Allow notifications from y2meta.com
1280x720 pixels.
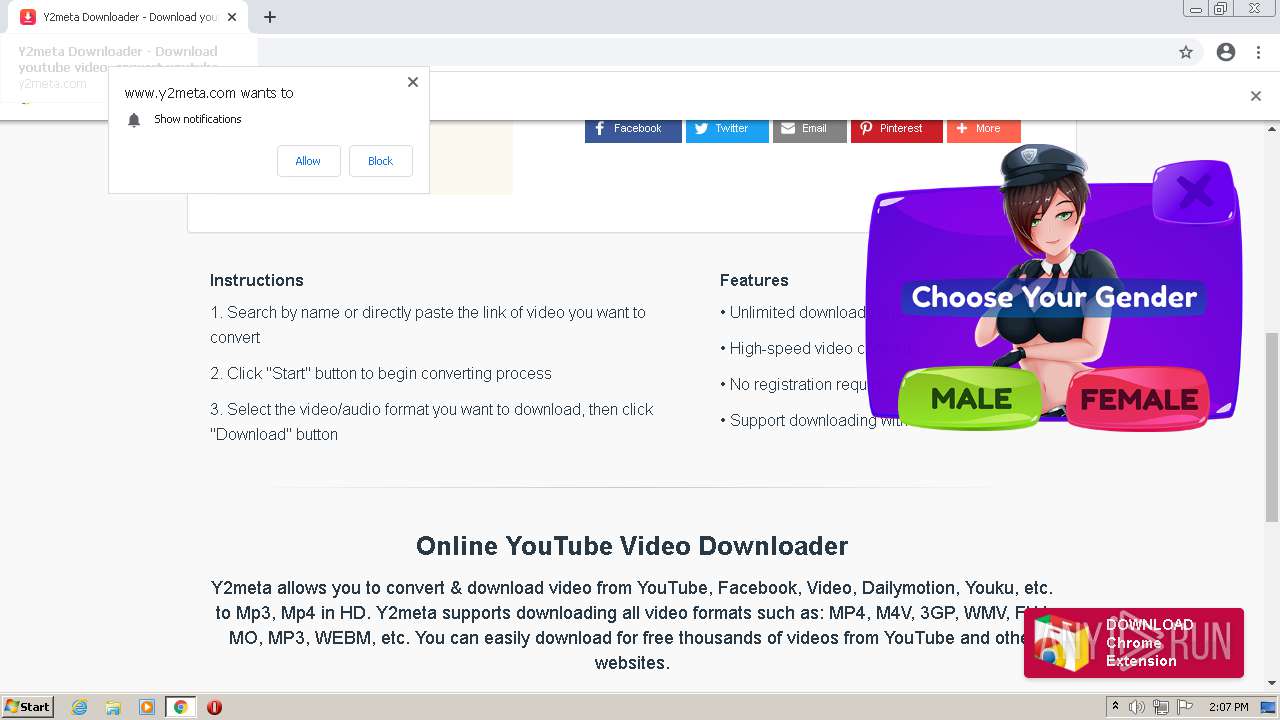(x=308, y=161)
